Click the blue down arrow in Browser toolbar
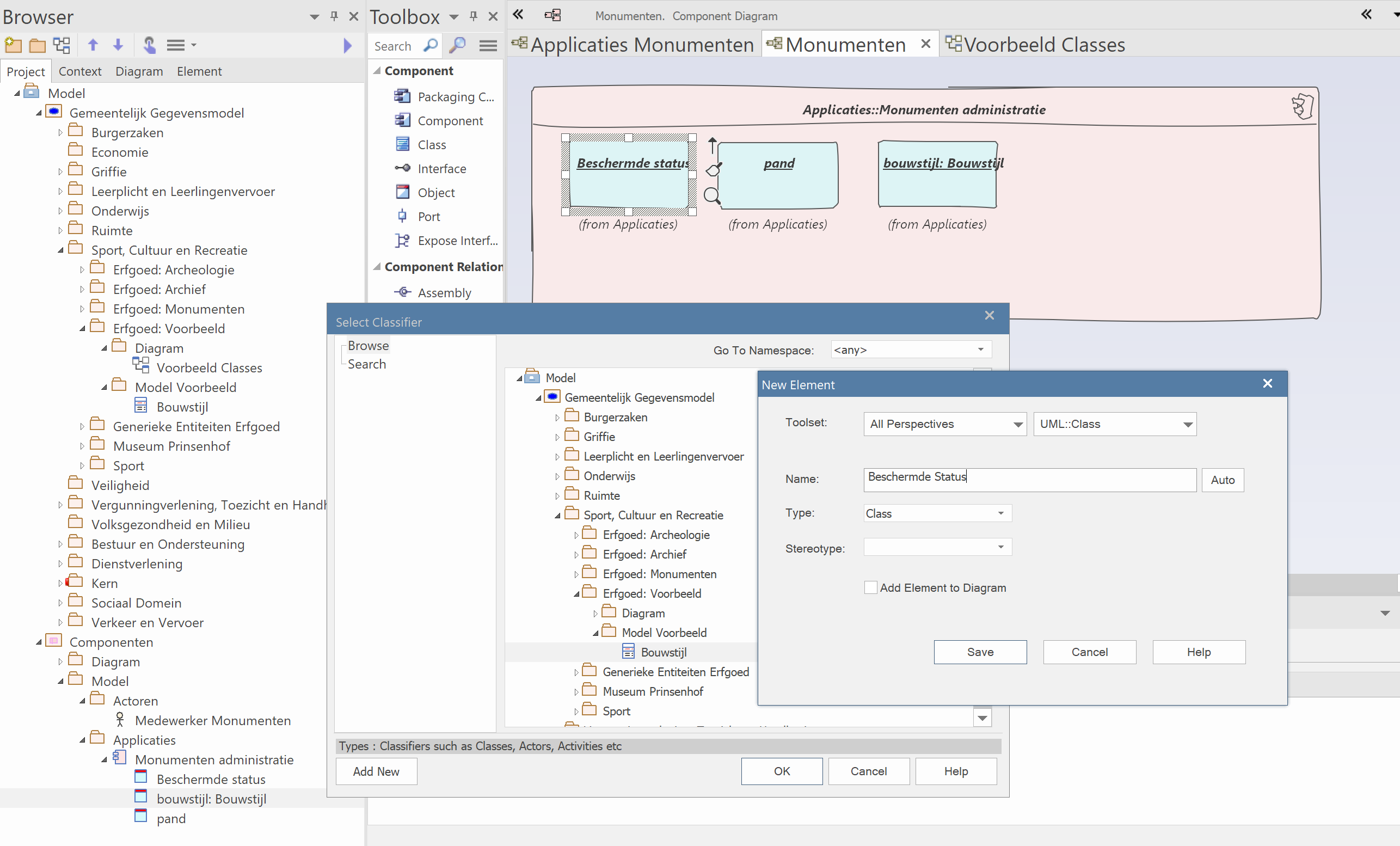 [x=118, y=45]
